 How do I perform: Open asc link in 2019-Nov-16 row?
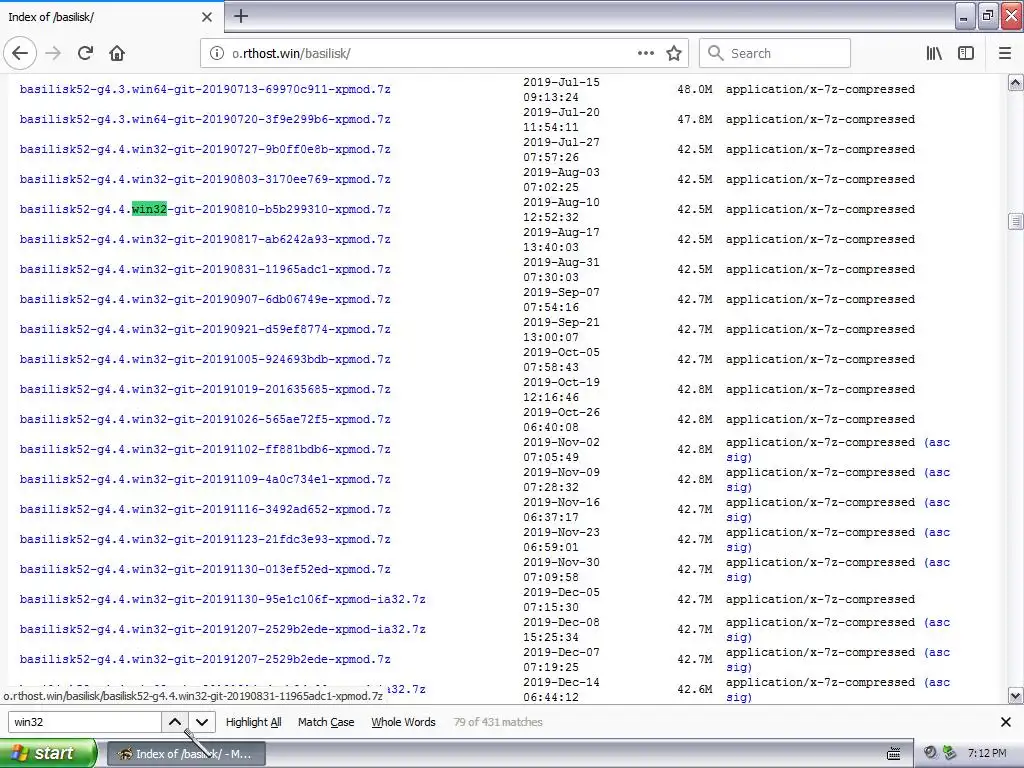point(939,503)
